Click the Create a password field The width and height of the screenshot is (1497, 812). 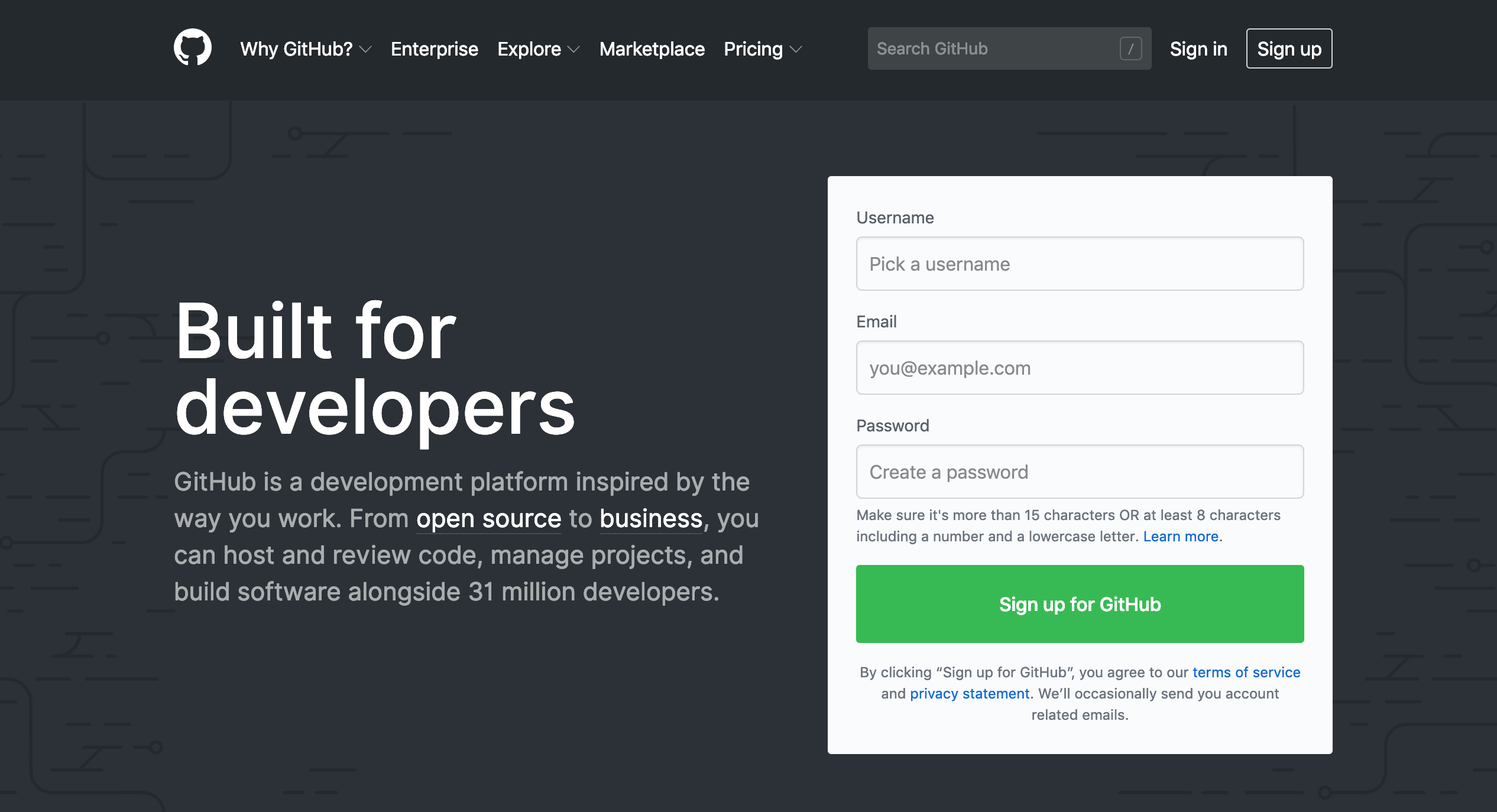[1079, 472]
